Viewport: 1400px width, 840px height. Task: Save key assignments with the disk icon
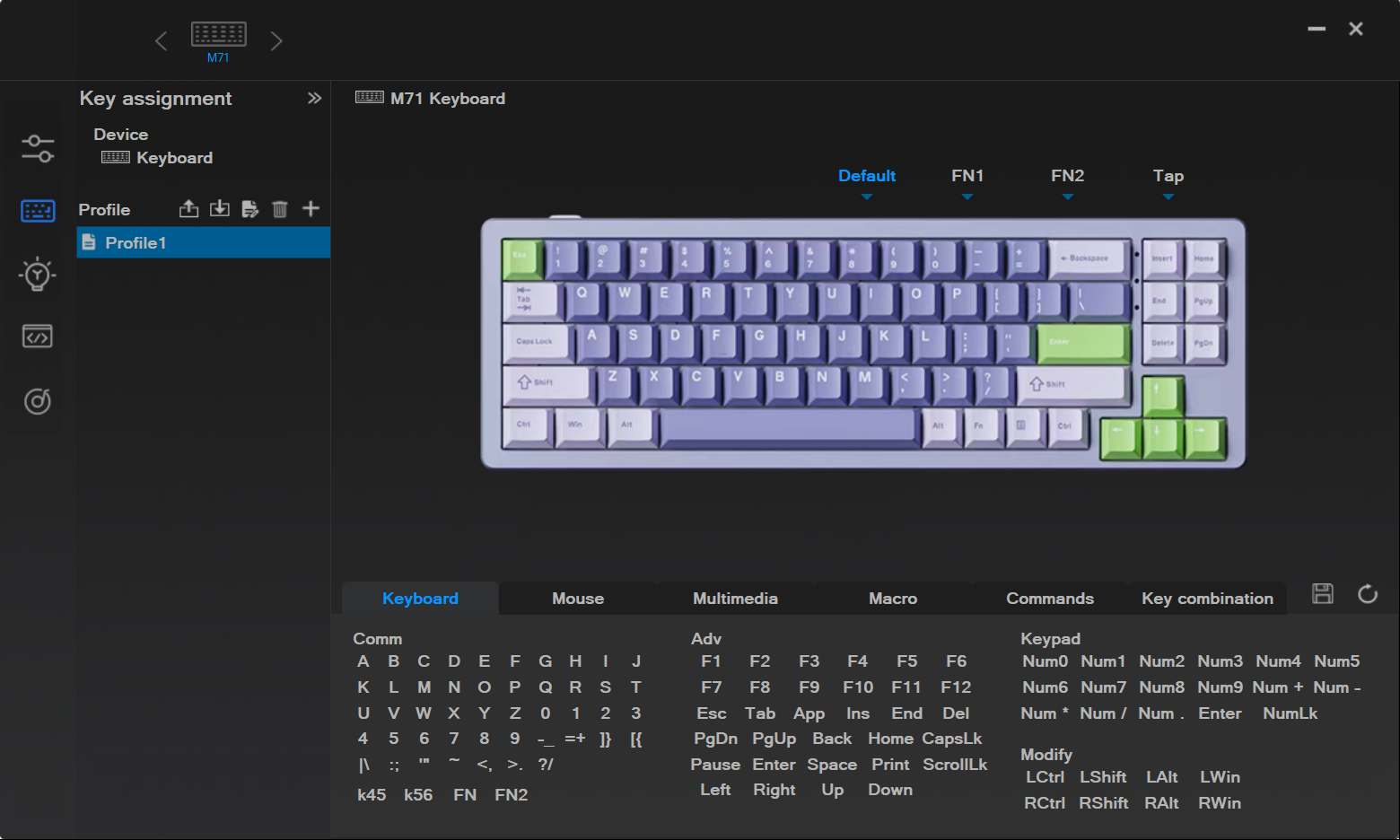pyautogui.click(x=1323, y=593)
